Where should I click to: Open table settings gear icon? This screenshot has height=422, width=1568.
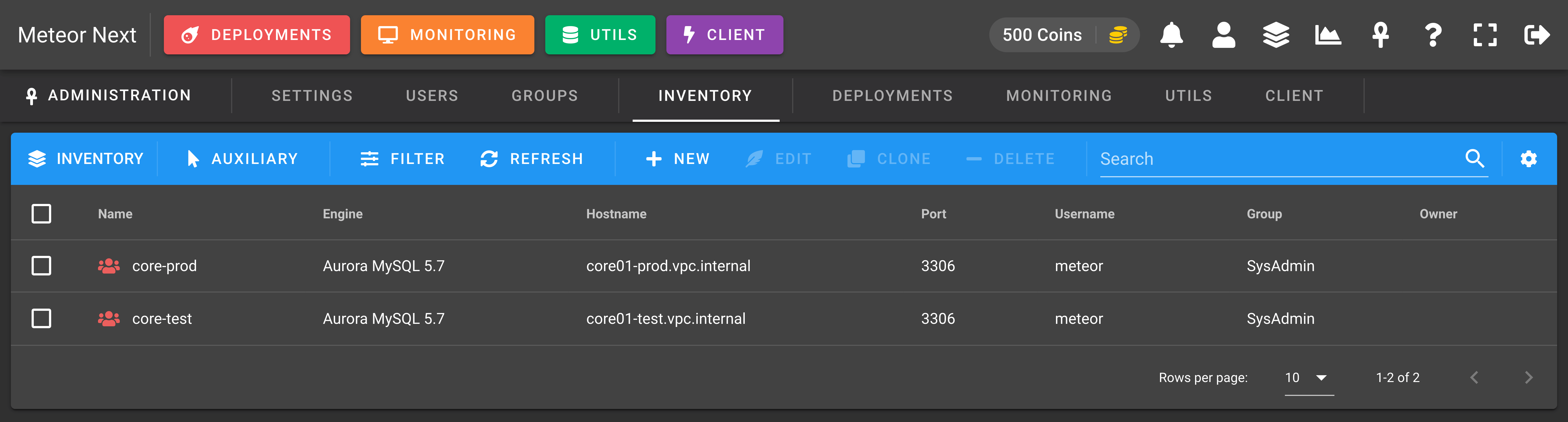pos(1529,159)
